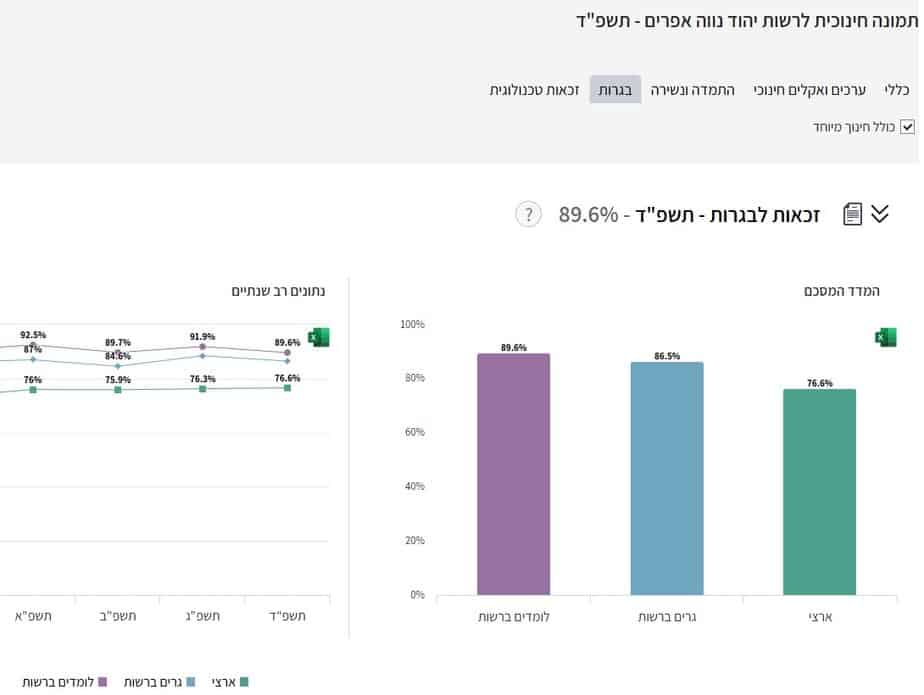Click the blue legend marker for גרים ברשות

(191, 680)
